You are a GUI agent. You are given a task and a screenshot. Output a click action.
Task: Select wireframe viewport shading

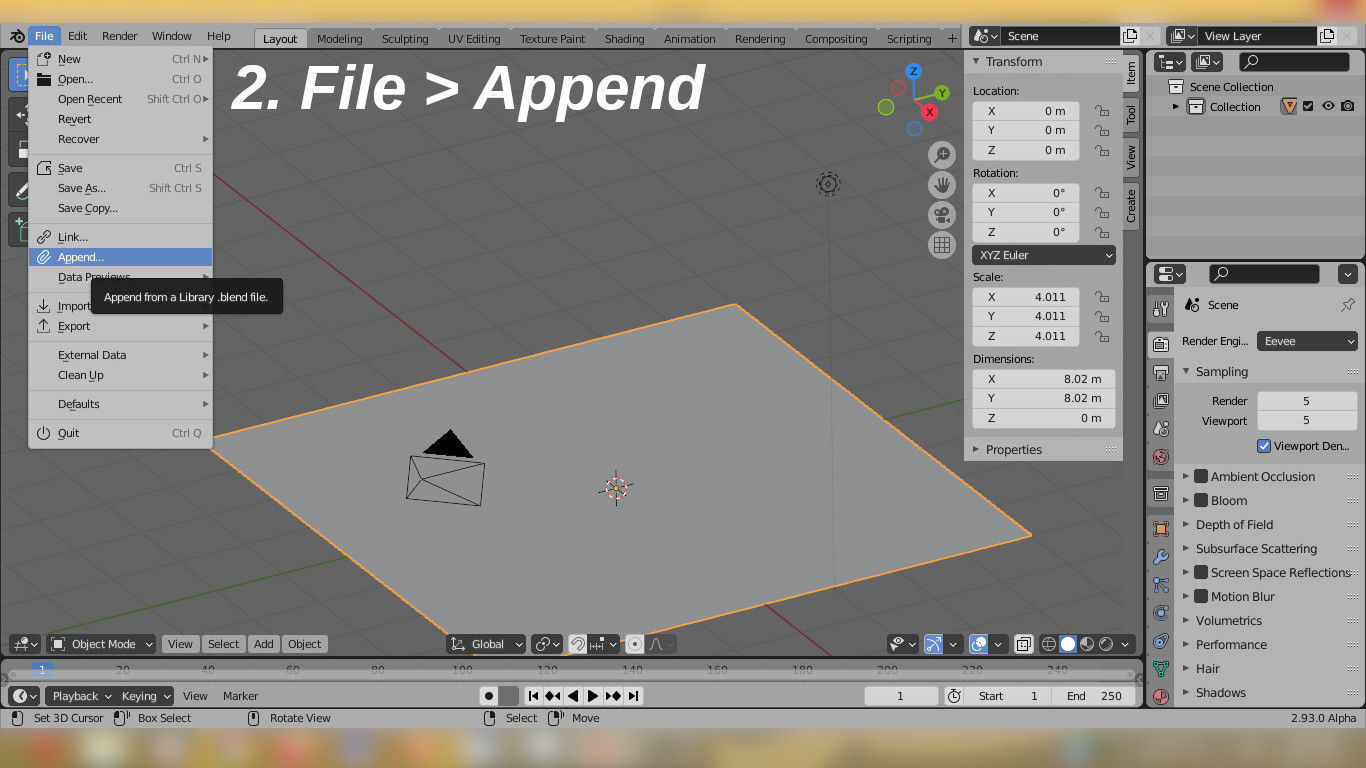tap(1049, 644)
